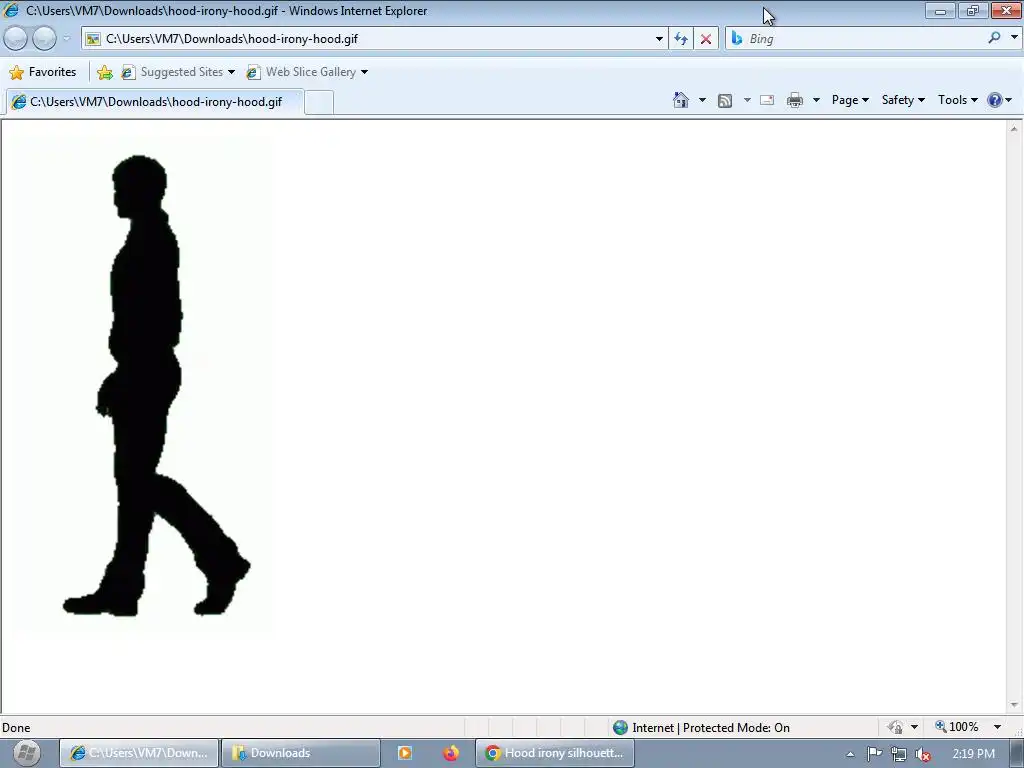This screenshot has height=768, width=1024.
Task: Click the muted volume tray icon
Action: [923, 754]
